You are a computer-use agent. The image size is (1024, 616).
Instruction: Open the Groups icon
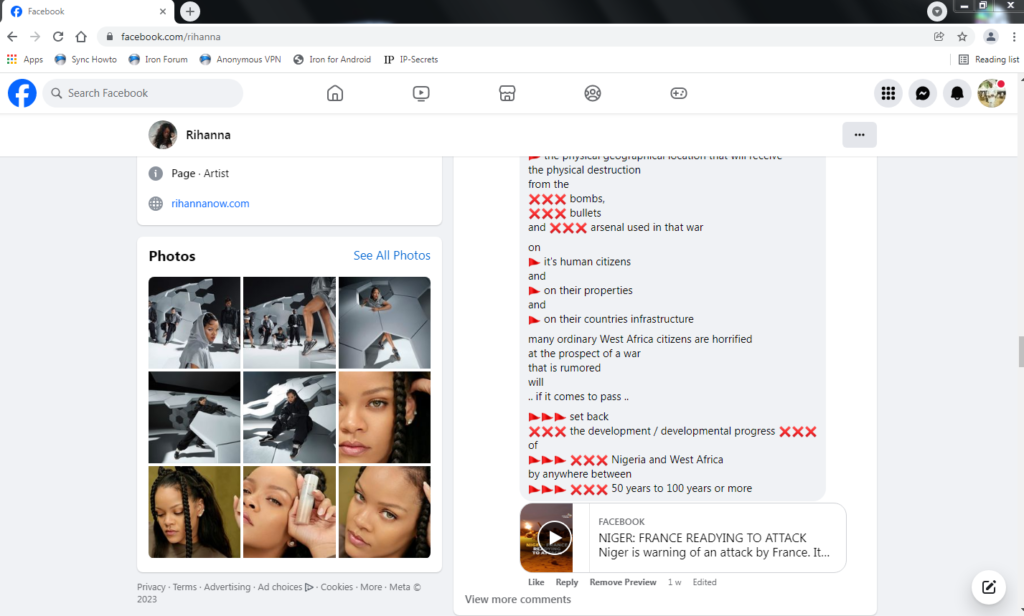point(592,93)
